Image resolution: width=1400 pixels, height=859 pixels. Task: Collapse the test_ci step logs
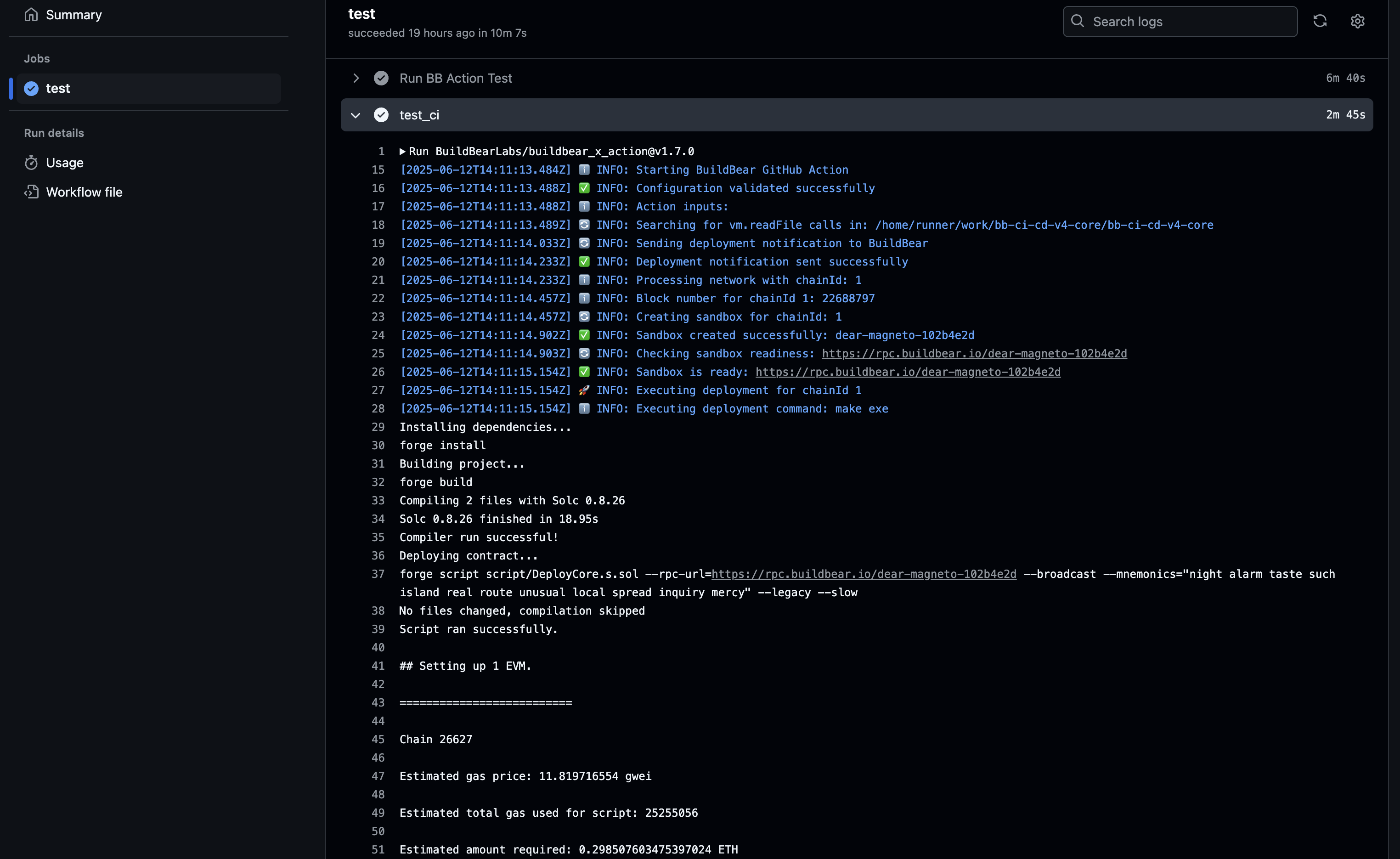[x=355, y=115]
